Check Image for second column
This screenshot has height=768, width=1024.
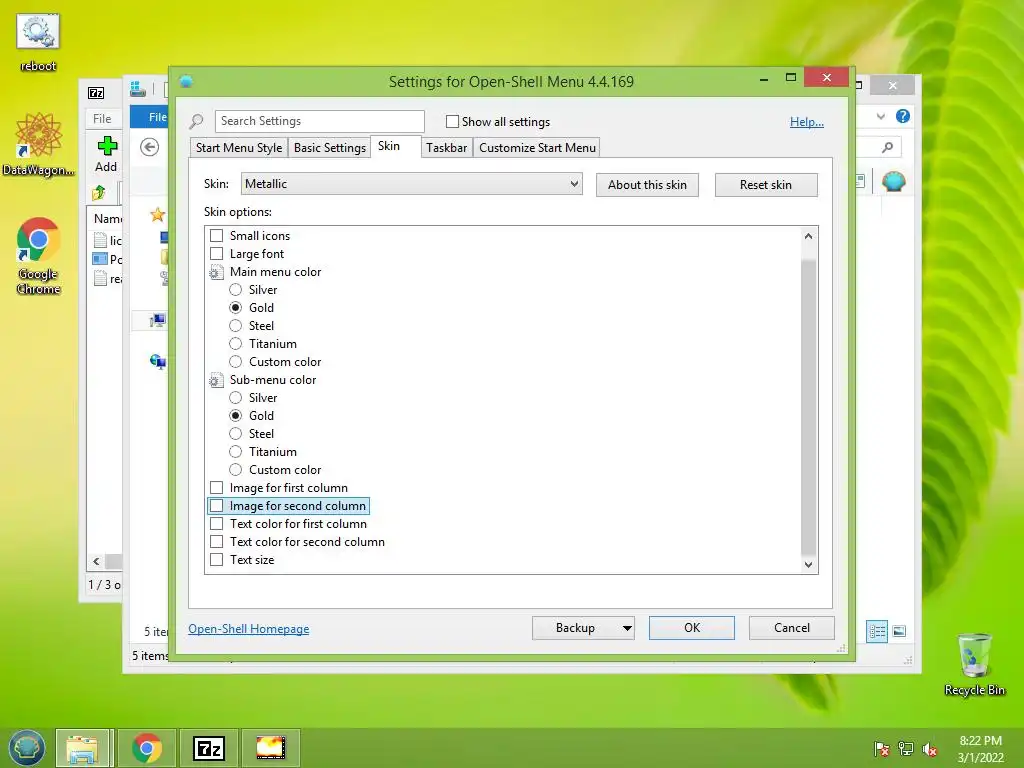[x=217, y=505]
